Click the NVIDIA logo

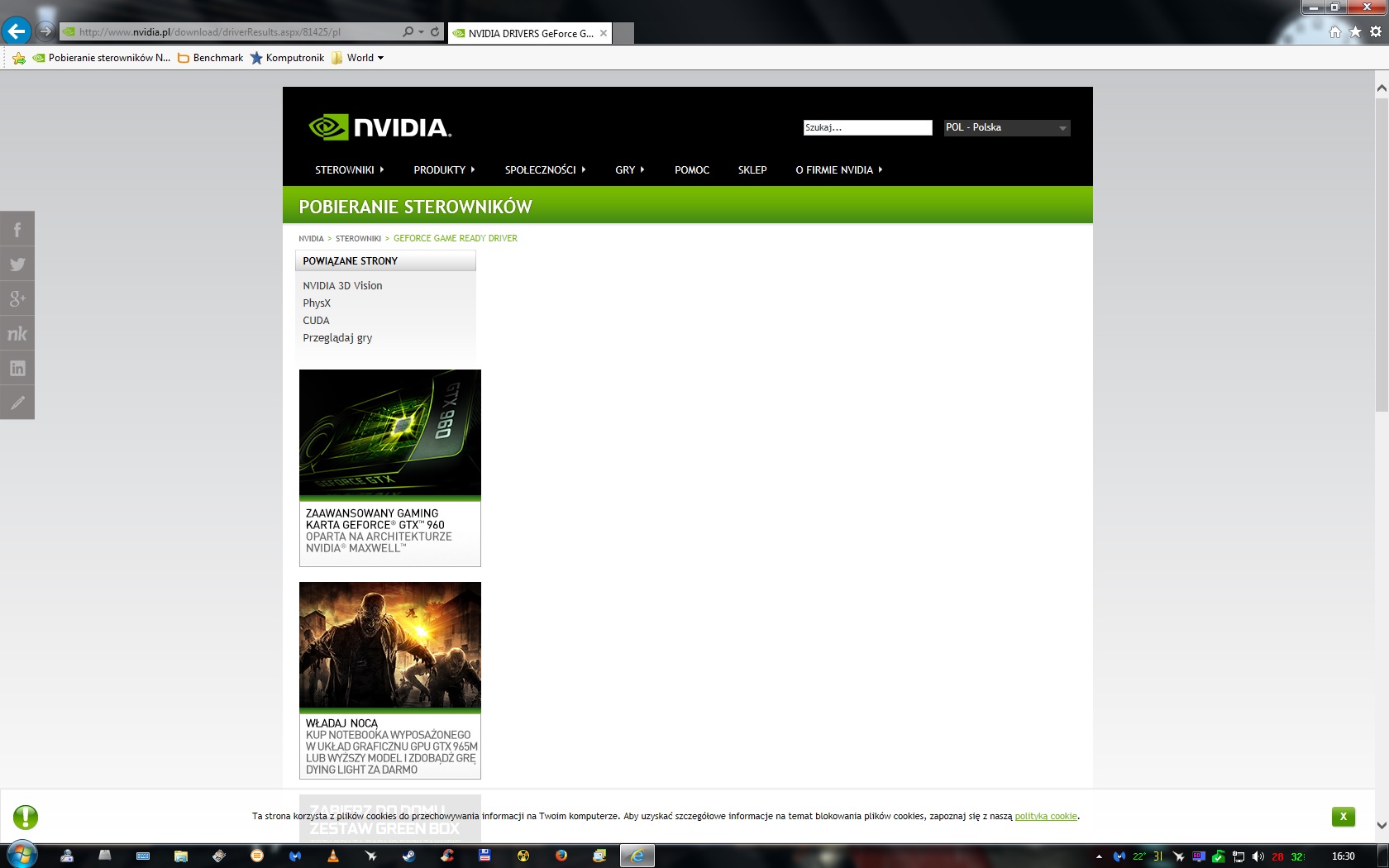click(379, 127)
